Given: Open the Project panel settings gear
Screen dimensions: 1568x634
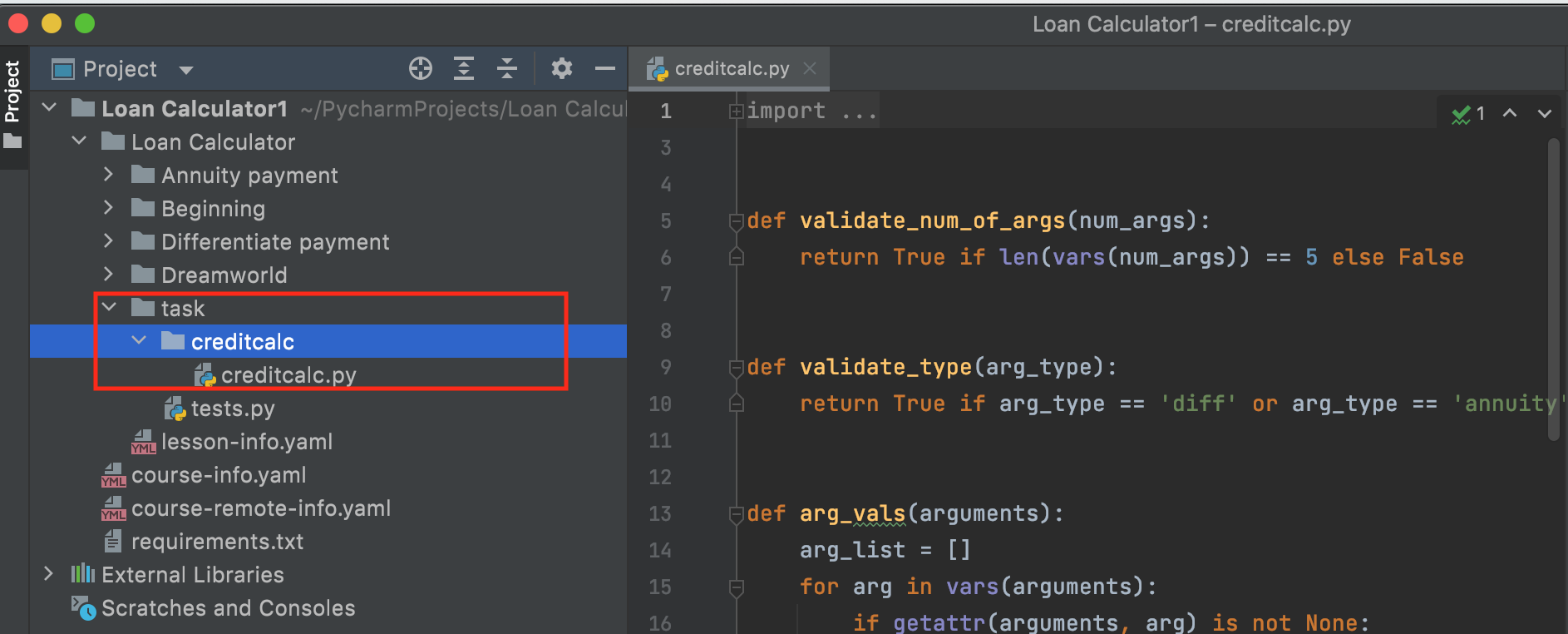Looking at the screenshot, I should 562,68.
